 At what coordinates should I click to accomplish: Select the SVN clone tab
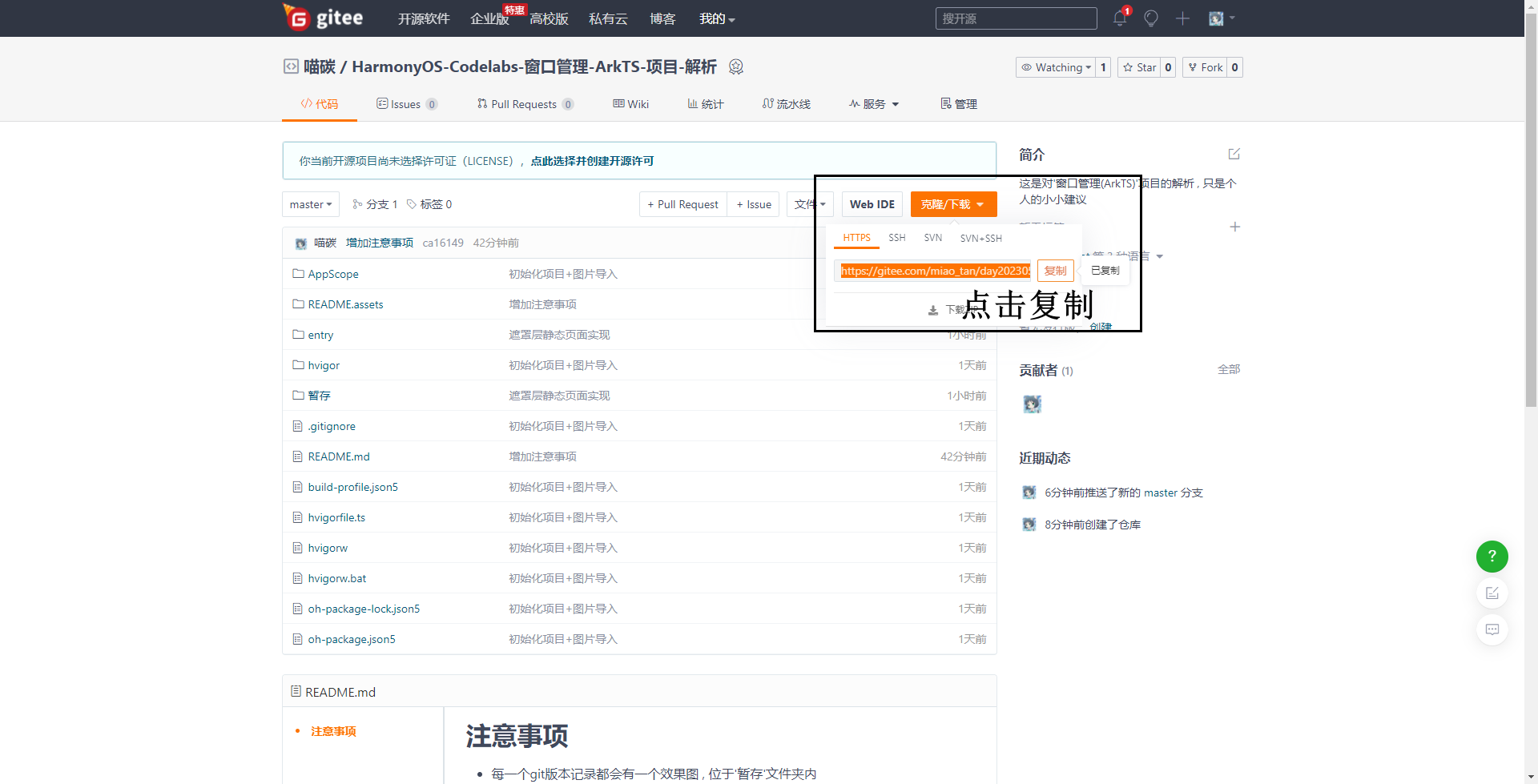tap(932, 238)
